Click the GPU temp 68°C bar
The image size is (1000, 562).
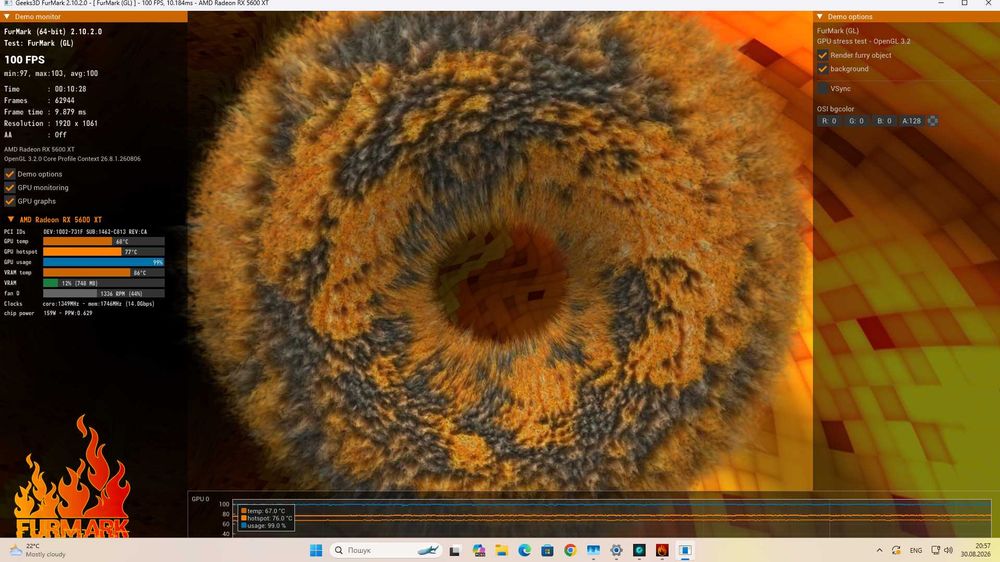coord(103,241)
